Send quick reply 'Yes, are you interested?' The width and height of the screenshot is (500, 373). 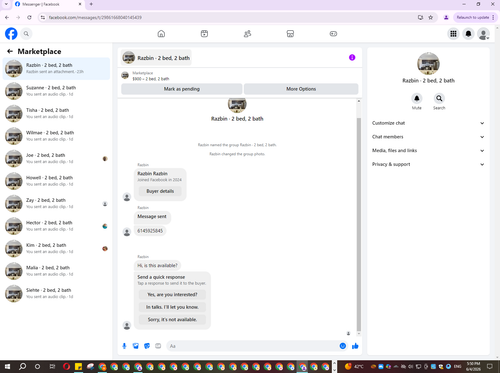click(172, 295)
